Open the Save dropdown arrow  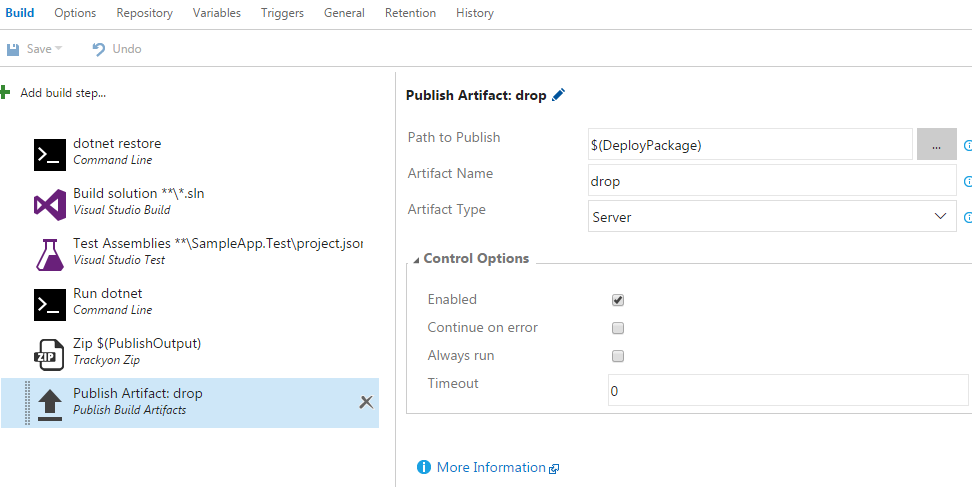pyautogui.click(x=59, y=49)
